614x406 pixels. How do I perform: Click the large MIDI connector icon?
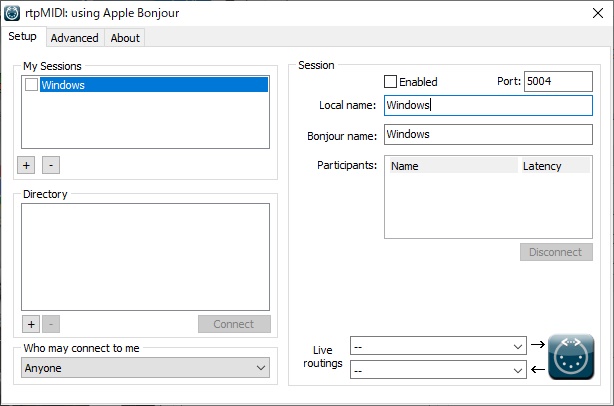coord(571,357)
